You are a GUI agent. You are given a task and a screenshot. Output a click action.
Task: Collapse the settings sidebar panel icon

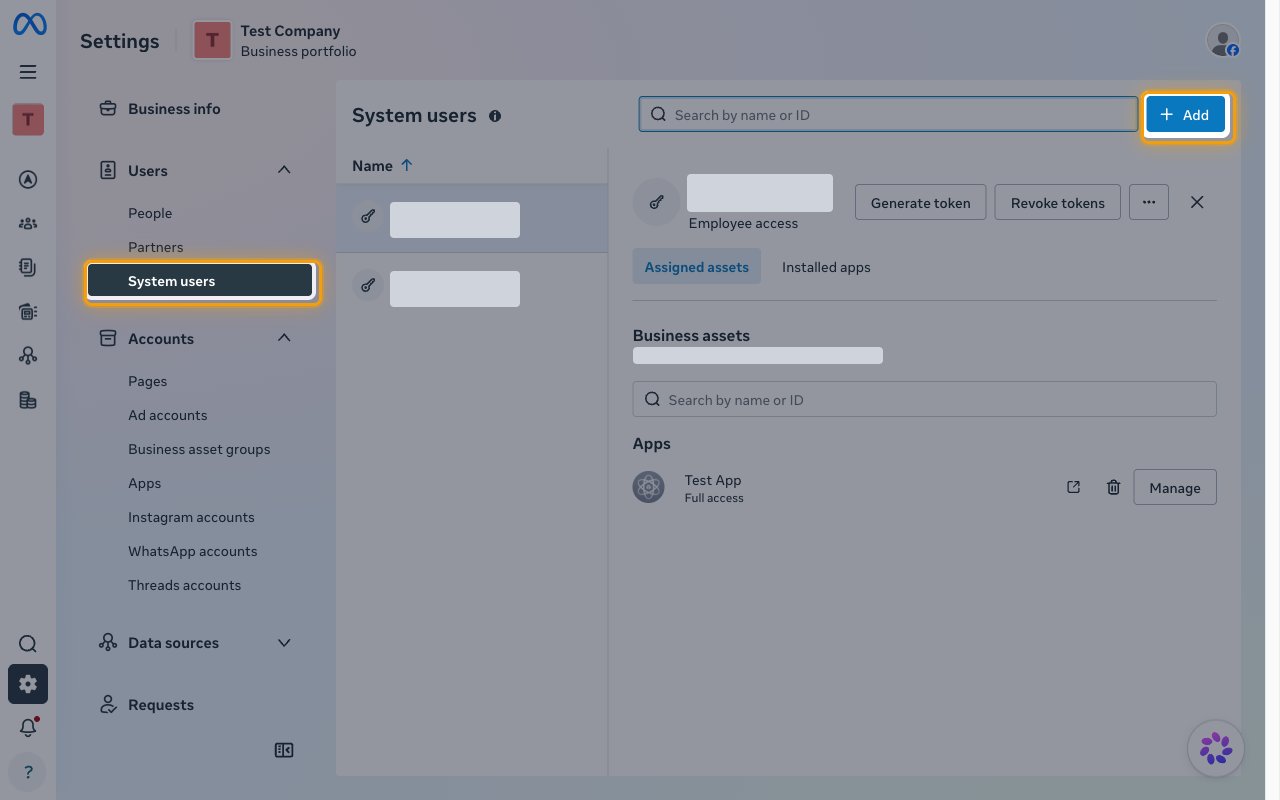pyautogui.click(x=284, y=750)
